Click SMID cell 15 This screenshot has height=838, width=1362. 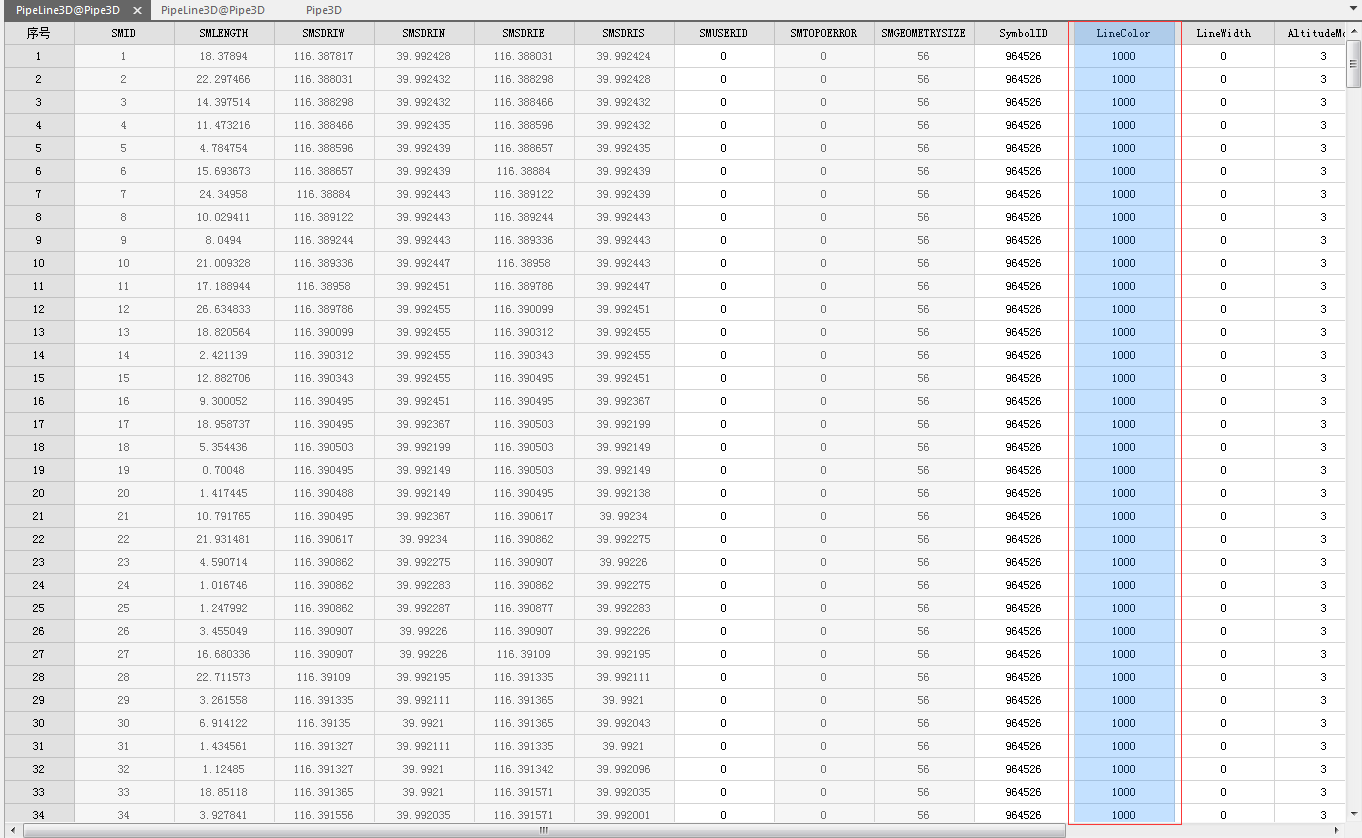[x=124, y=378]
